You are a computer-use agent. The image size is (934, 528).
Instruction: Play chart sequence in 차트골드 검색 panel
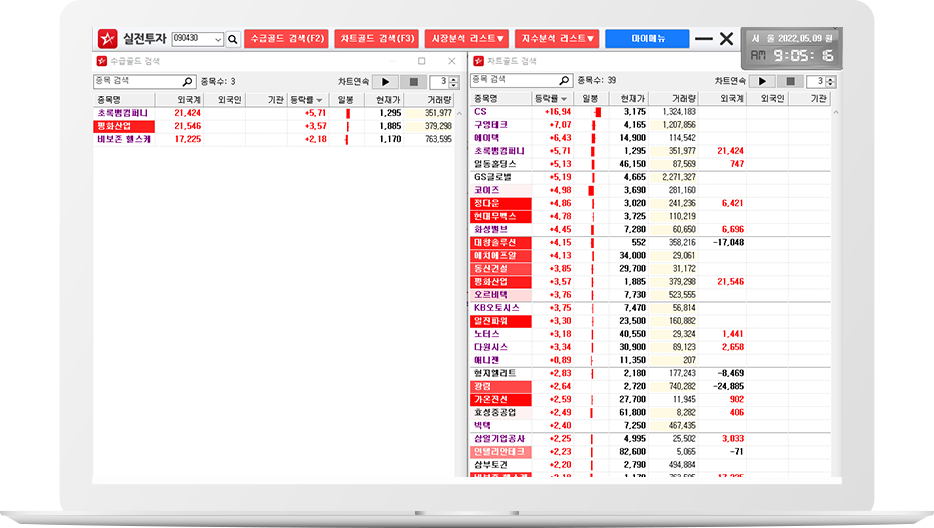(x=762, y=81)
